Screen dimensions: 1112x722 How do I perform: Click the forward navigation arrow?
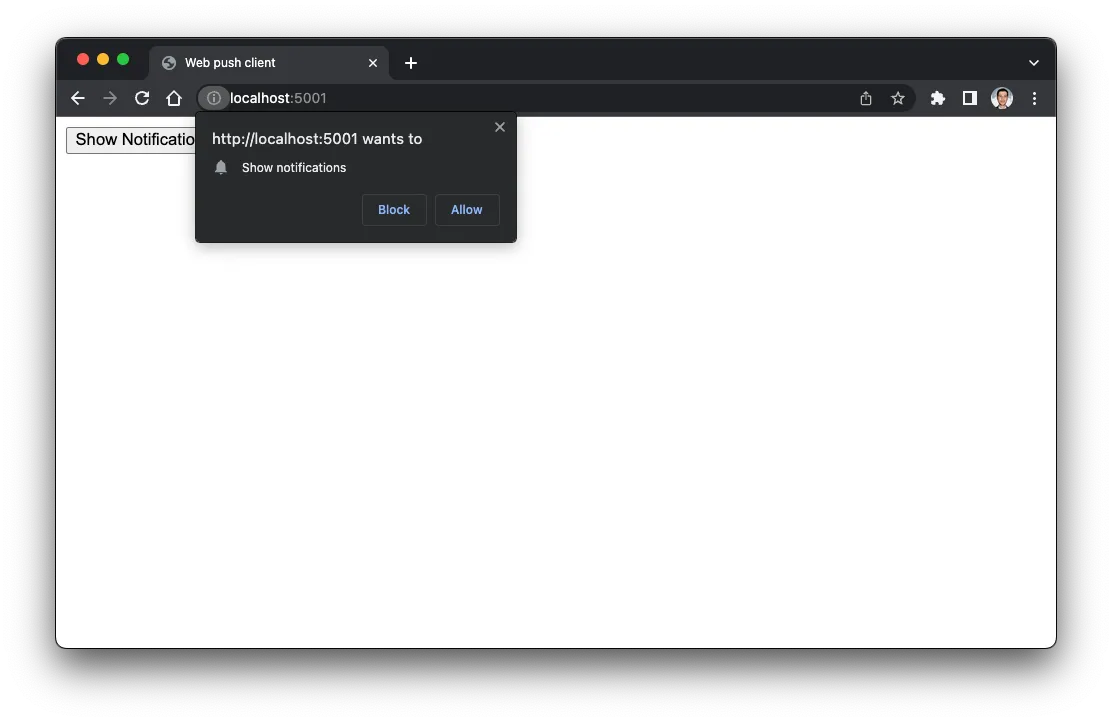[x=110, y=98]
